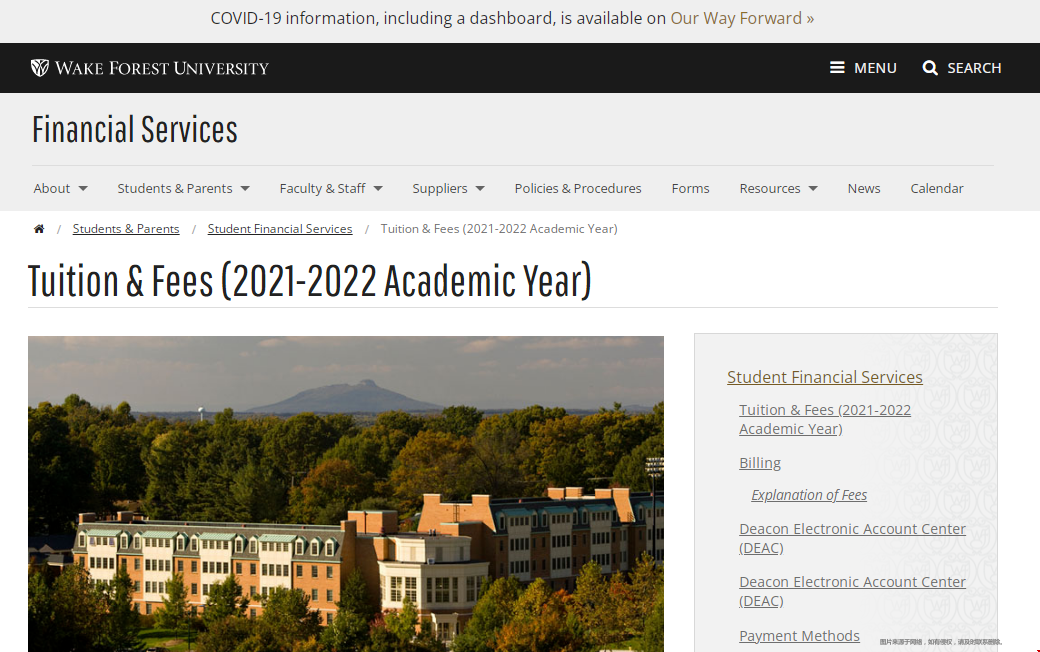Open Policies & Procedures nav item
The width and height of the screenshot is (1040, 652).
578,188
